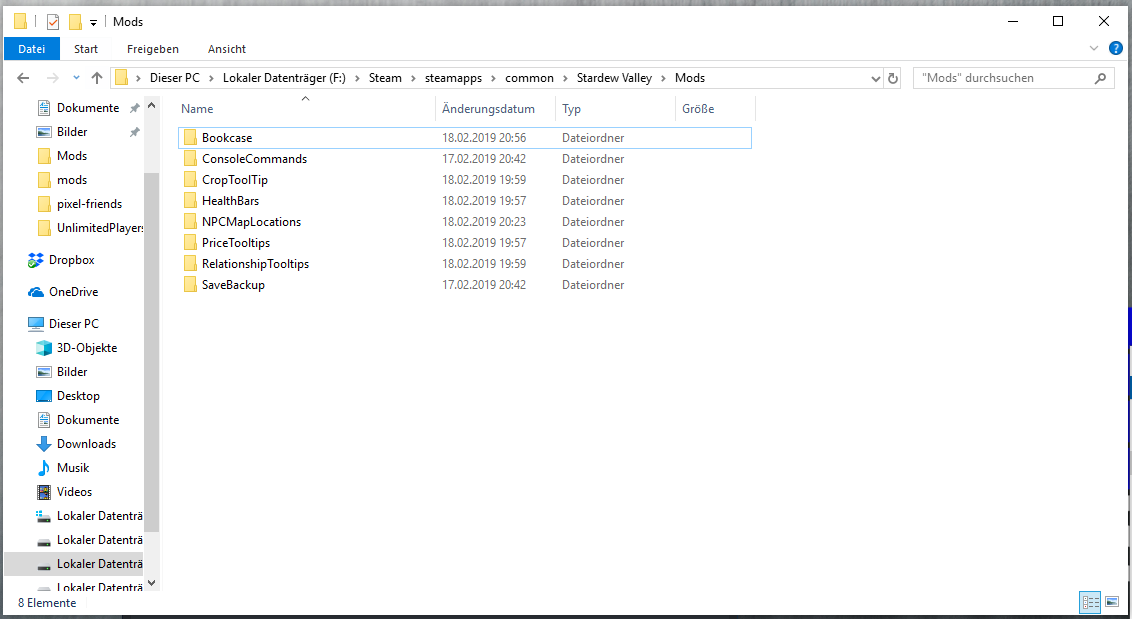Click the Back navigation arrow
This screenshot has height=619, width=1132.
(23, 78)
